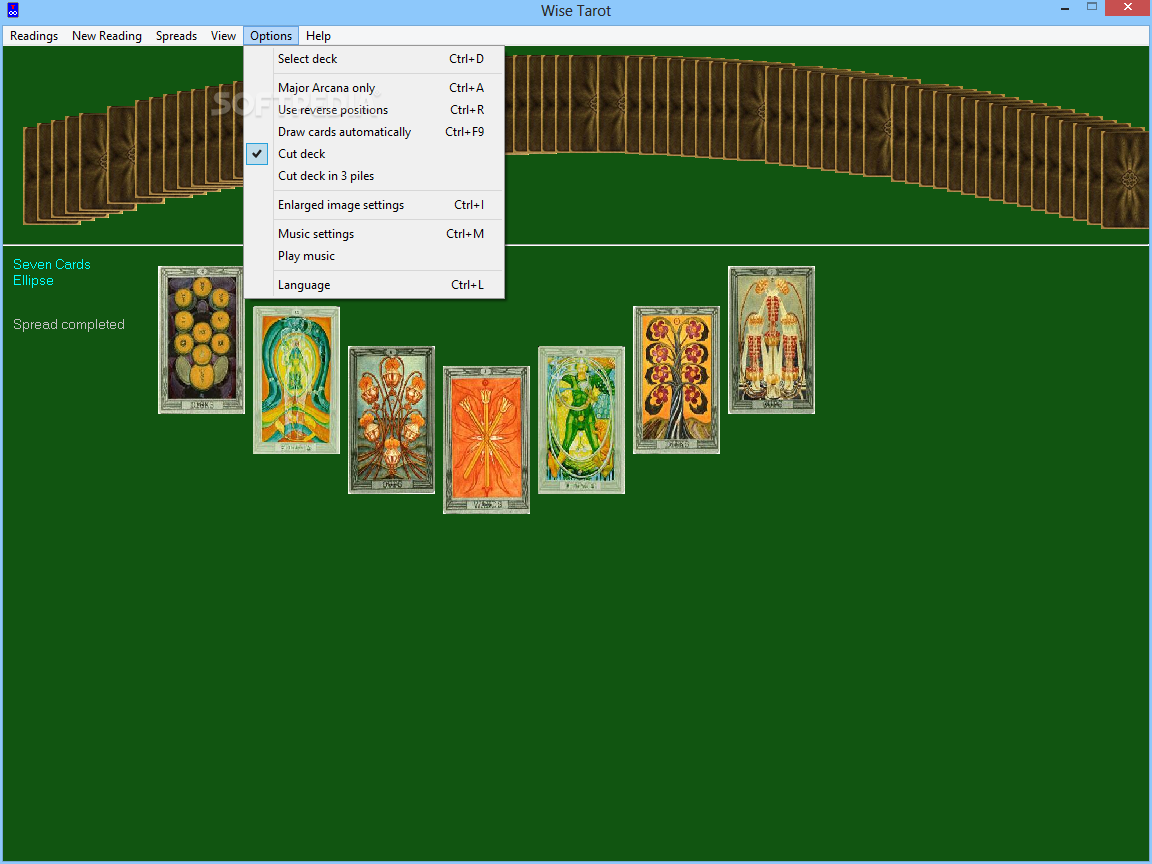Open the Spreads menu

click(176, 36)
